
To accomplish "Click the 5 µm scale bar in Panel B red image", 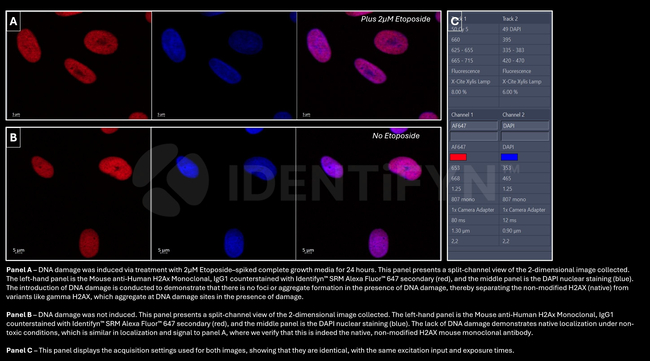I will tap(19, 251).
